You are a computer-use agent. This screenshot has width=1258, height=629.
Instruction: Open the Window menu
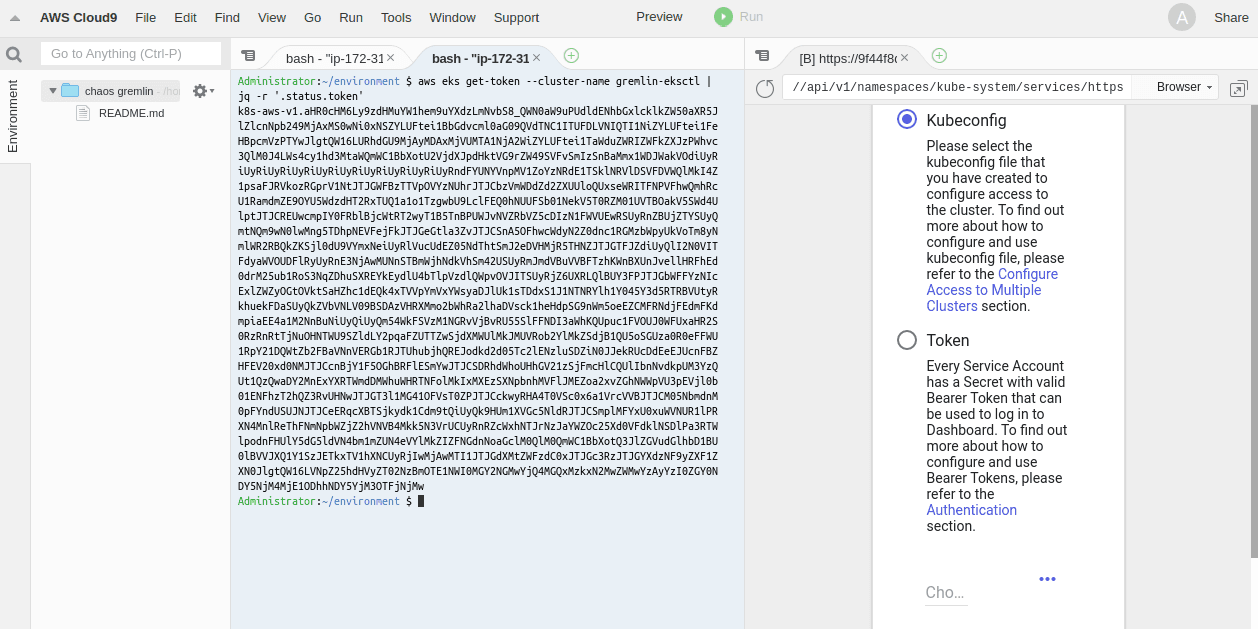[x=452, y=17]
